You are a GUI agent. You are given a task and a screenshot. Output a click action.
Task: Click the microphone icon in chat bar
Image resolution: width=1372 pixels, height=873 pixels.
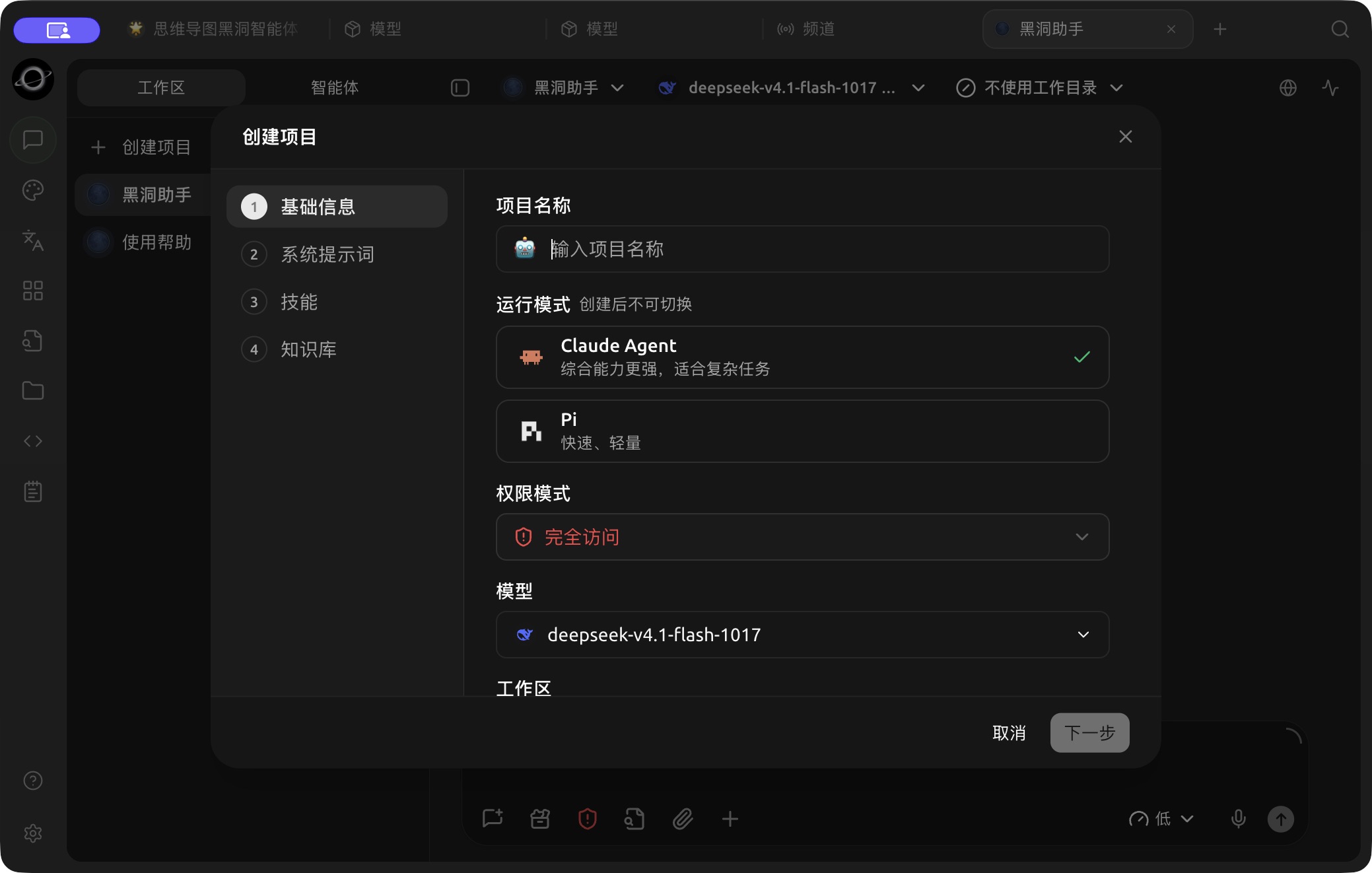click(1239, 819)
